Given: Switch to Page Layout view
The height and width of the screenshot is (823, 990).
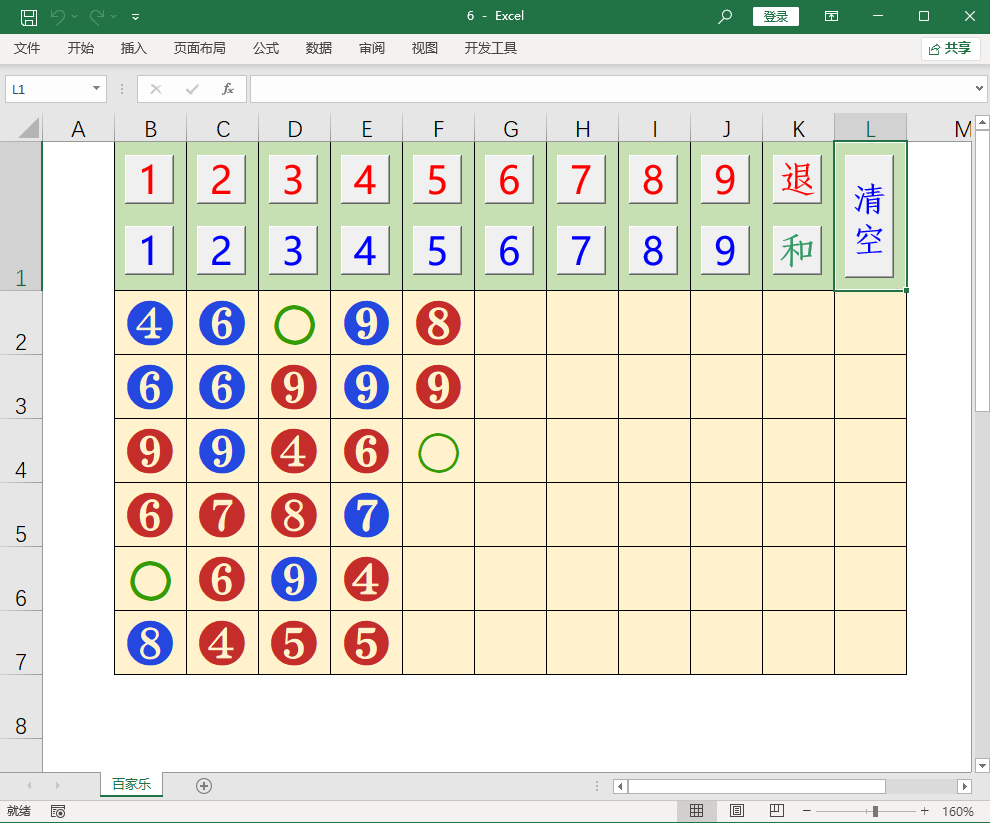Looking at the screenshot, I should coord(737,811).
